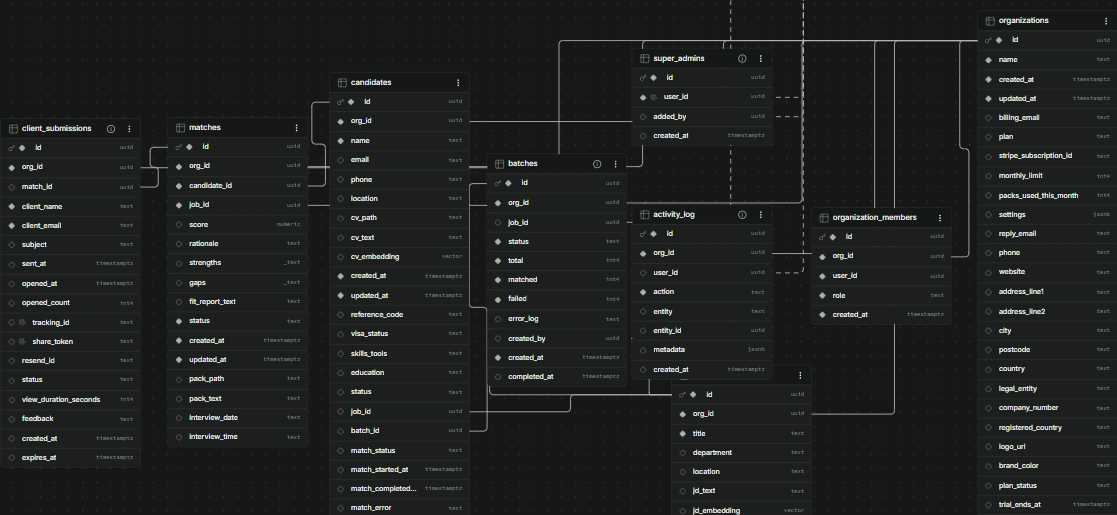Open organizations table options menu
1117x515 pixels.
point(1106,21)
